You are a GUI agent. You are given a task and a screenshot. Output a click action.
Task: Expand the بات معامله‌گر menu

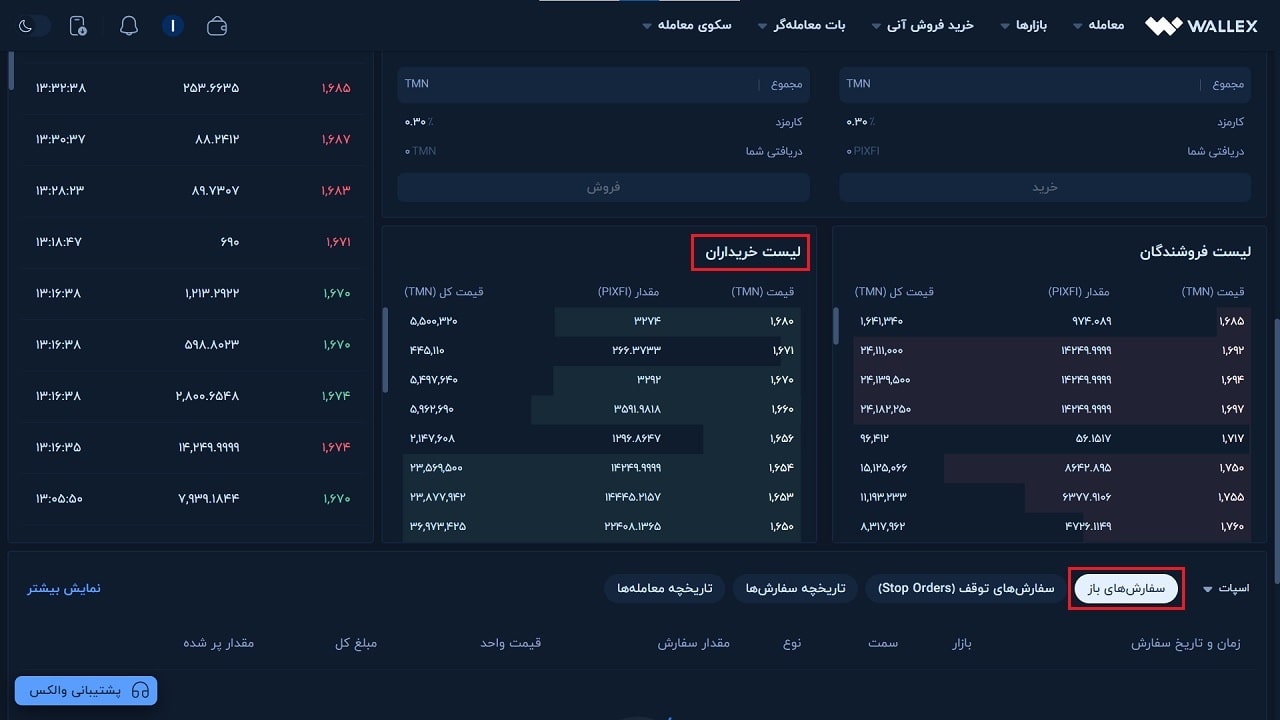point(801,25)
